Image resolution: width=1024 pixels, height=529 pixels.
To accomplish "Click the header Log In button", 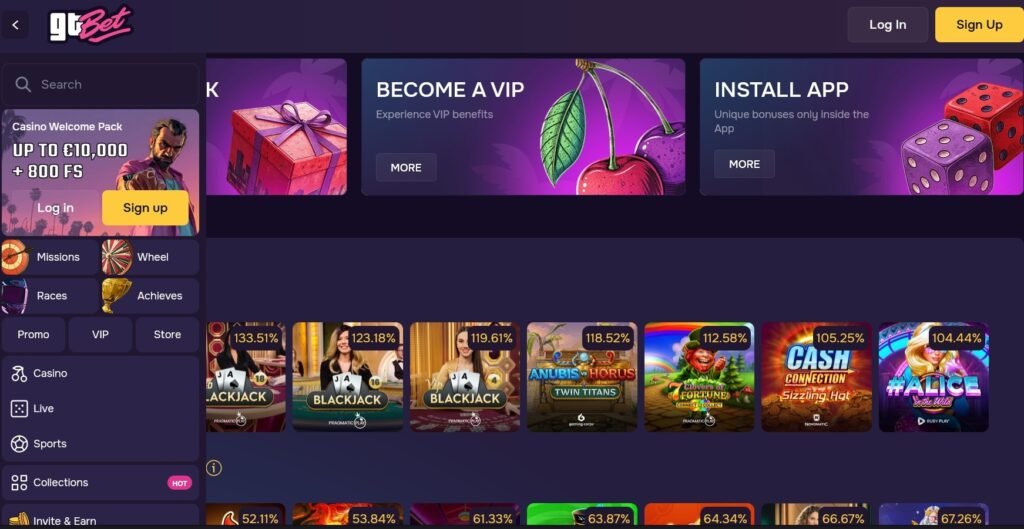I will [x=888, y=25].
